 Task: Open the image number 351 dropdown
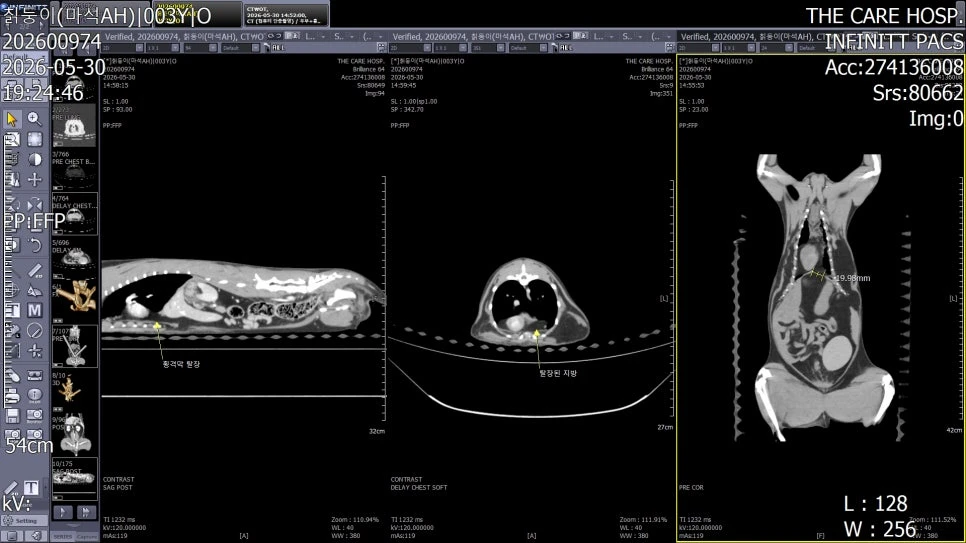tap(487, 47)
